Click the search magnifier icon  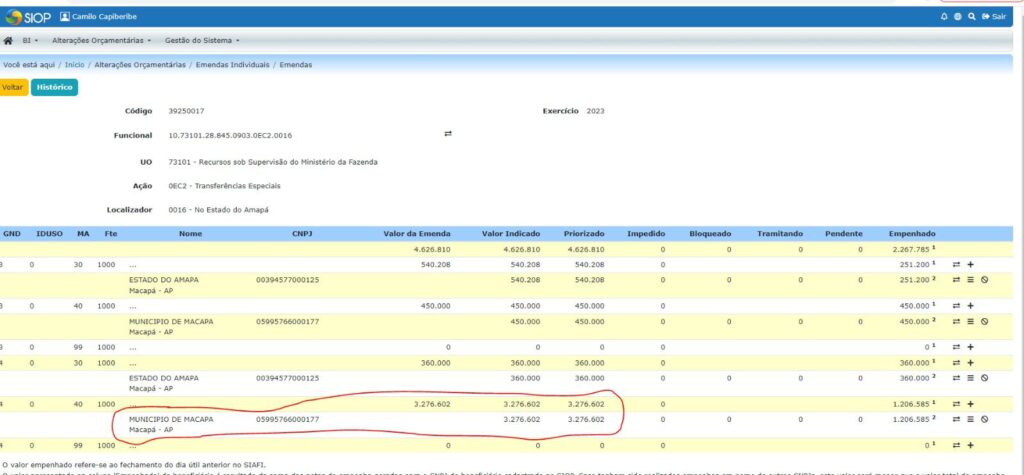[971, 17]
